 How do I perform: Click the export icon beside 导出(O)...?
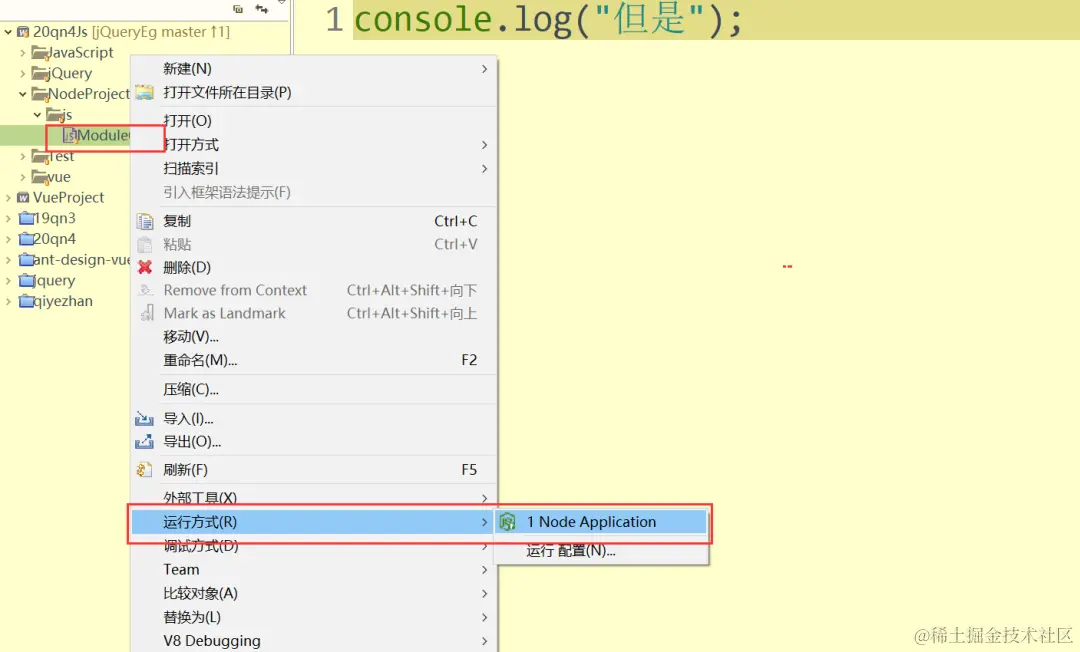click(145, 441)
